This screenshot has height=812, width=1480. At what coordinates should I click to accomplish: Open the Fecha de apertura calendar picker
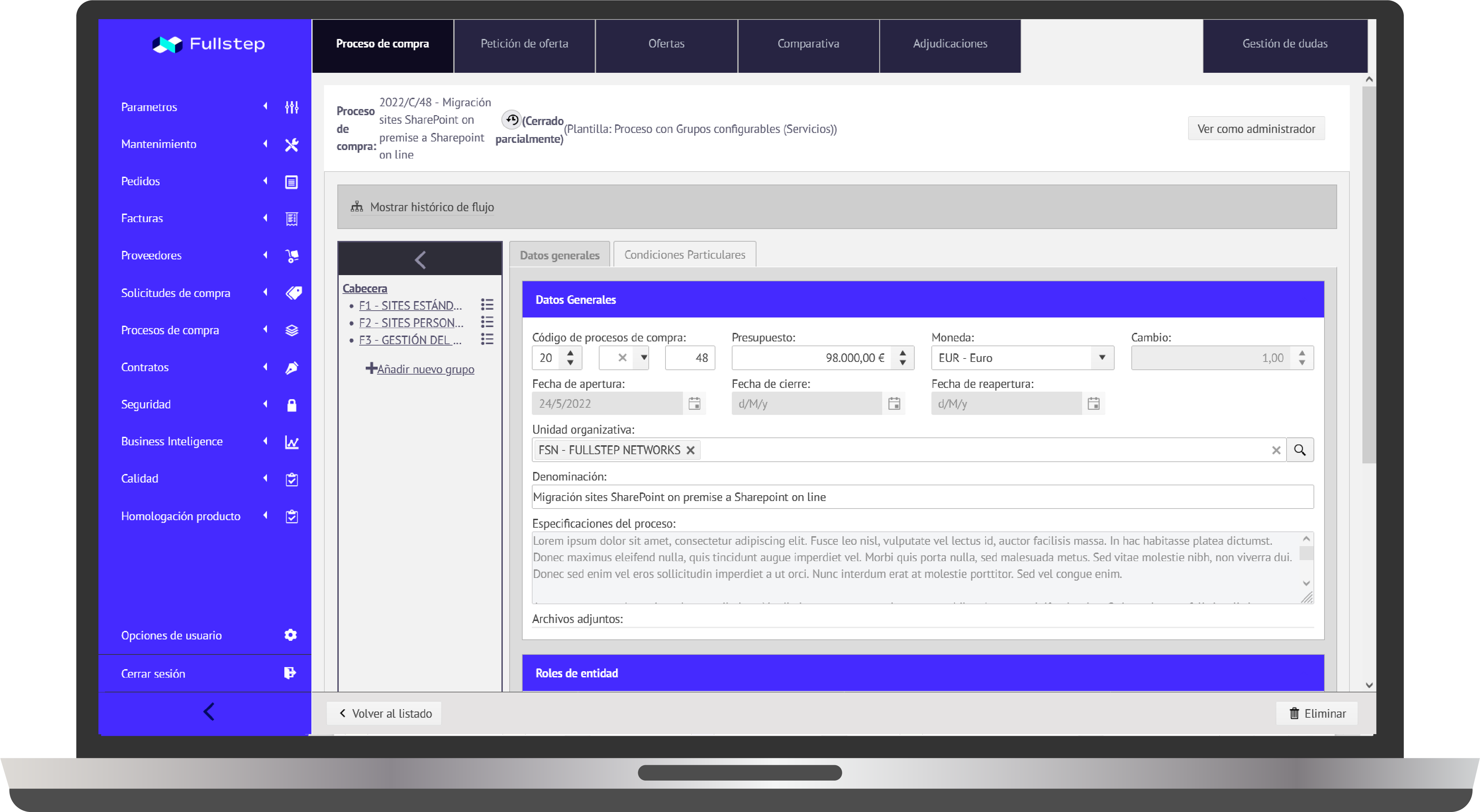pyautogui.click(x=694, y=404)
